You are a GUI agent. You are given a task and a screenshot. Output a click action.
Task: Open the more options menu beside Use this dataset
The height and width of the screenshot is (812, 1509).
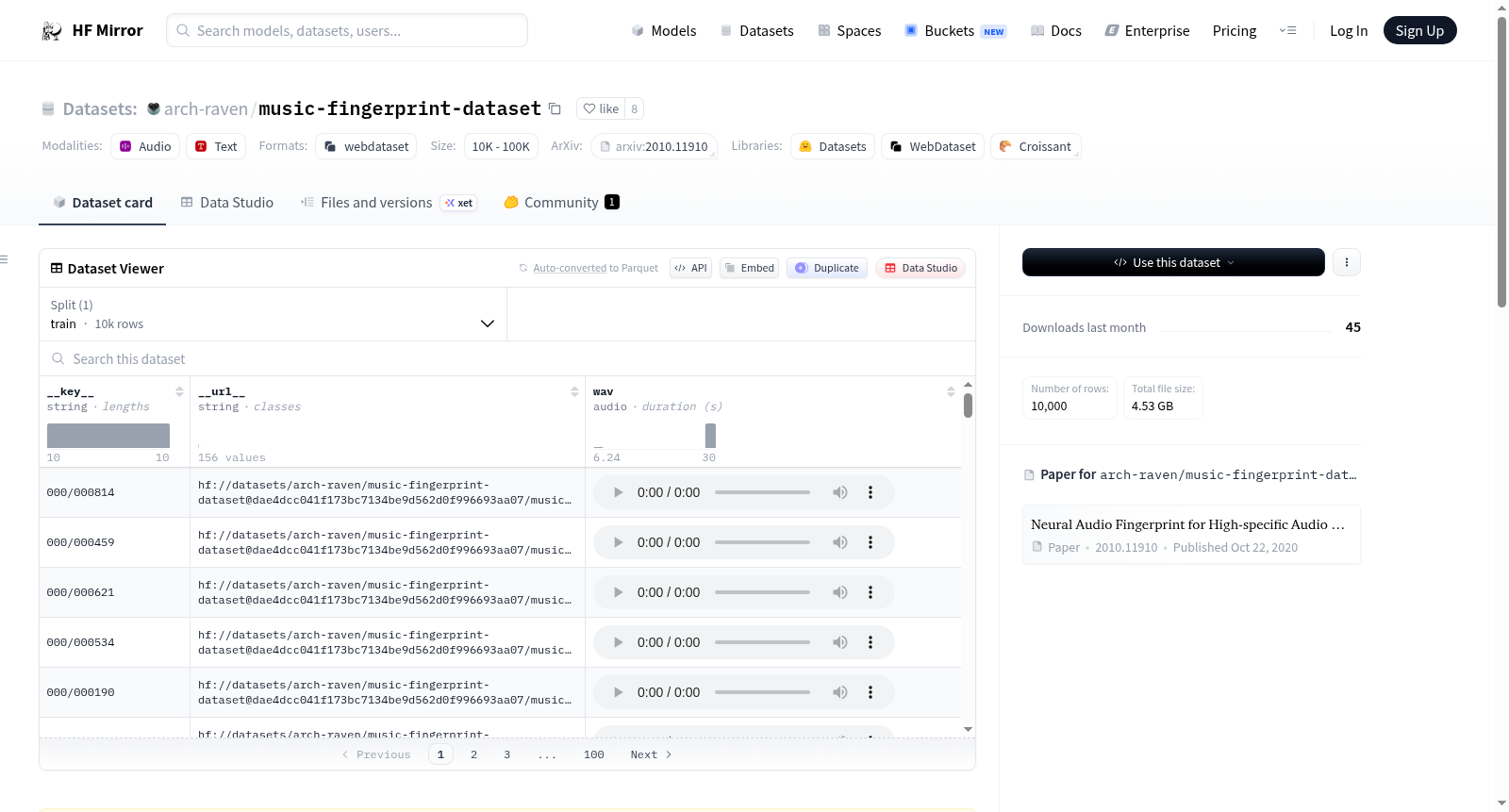point(1347,262)
